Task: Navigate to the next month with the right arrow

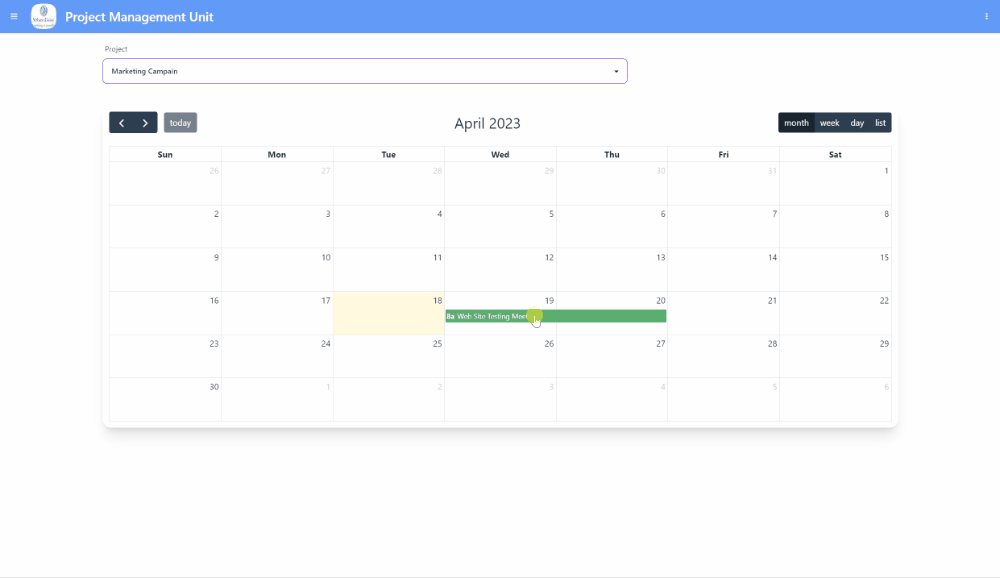Action: point(145,122)
